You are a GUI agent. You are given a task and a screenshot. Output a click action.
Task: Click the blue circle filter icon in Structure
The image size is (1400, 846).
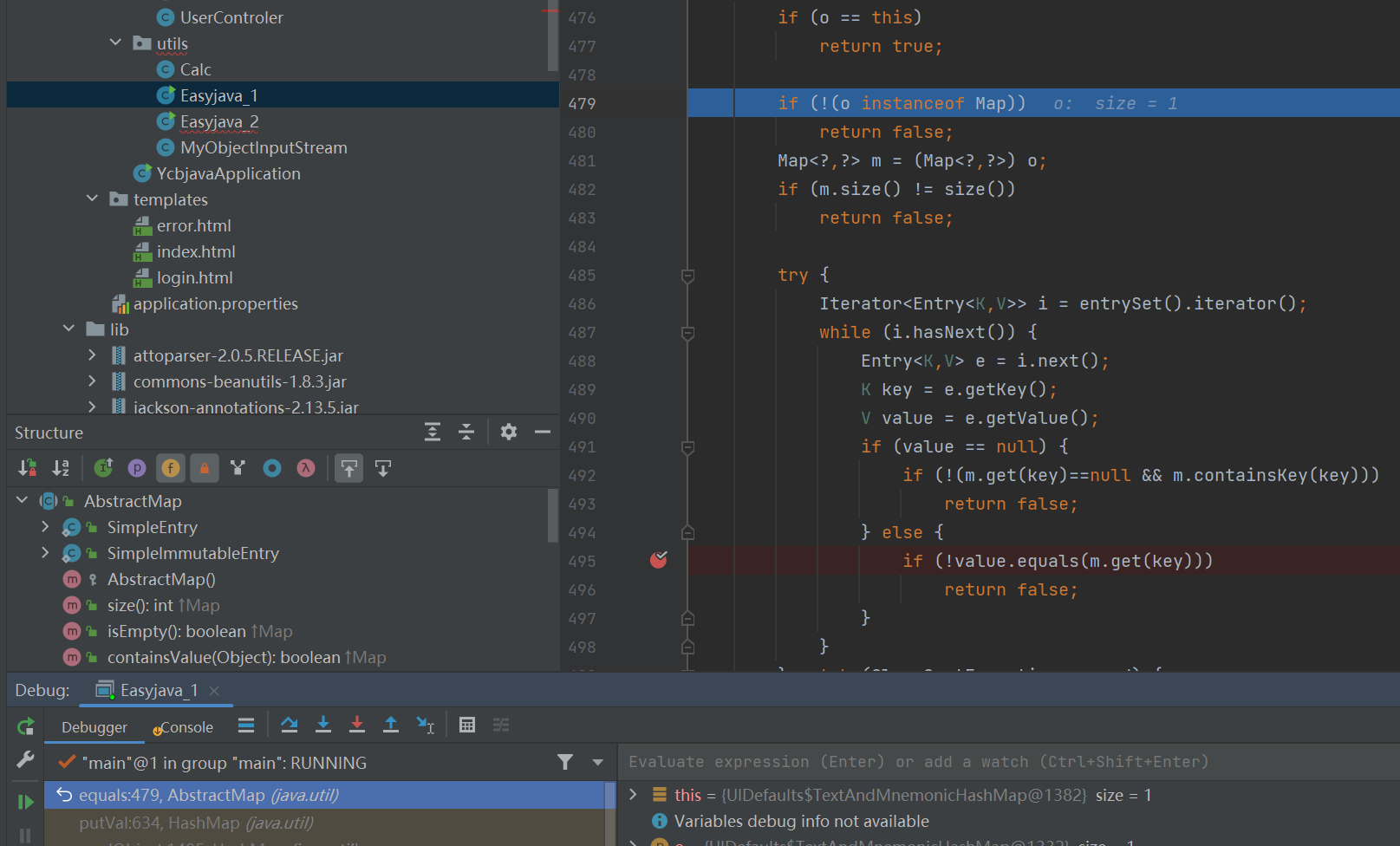pyautogui.click(x=272, y=468)
